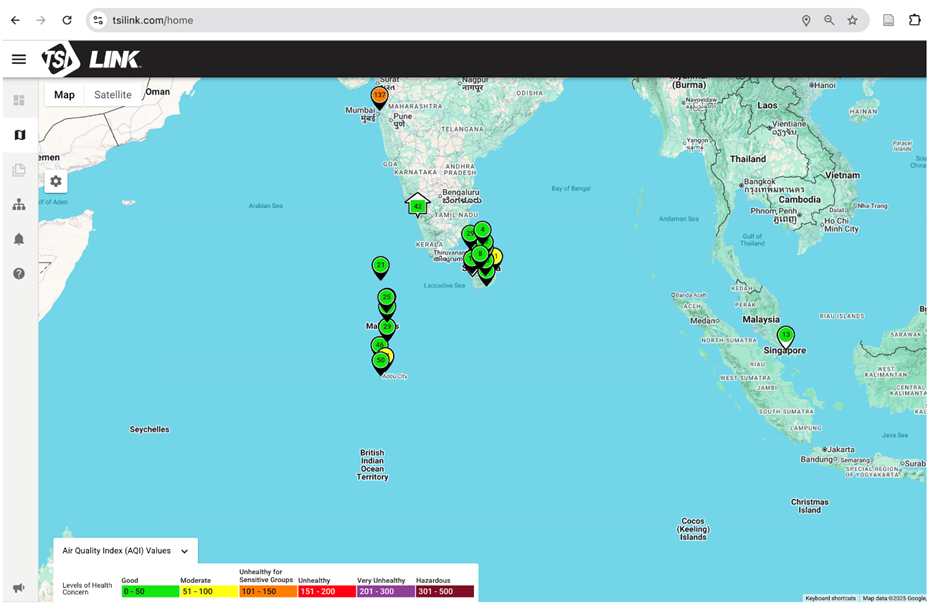This screenshot has width=928, height=615.
Task: Click the map settings gear icon
Action: [56, 181]
